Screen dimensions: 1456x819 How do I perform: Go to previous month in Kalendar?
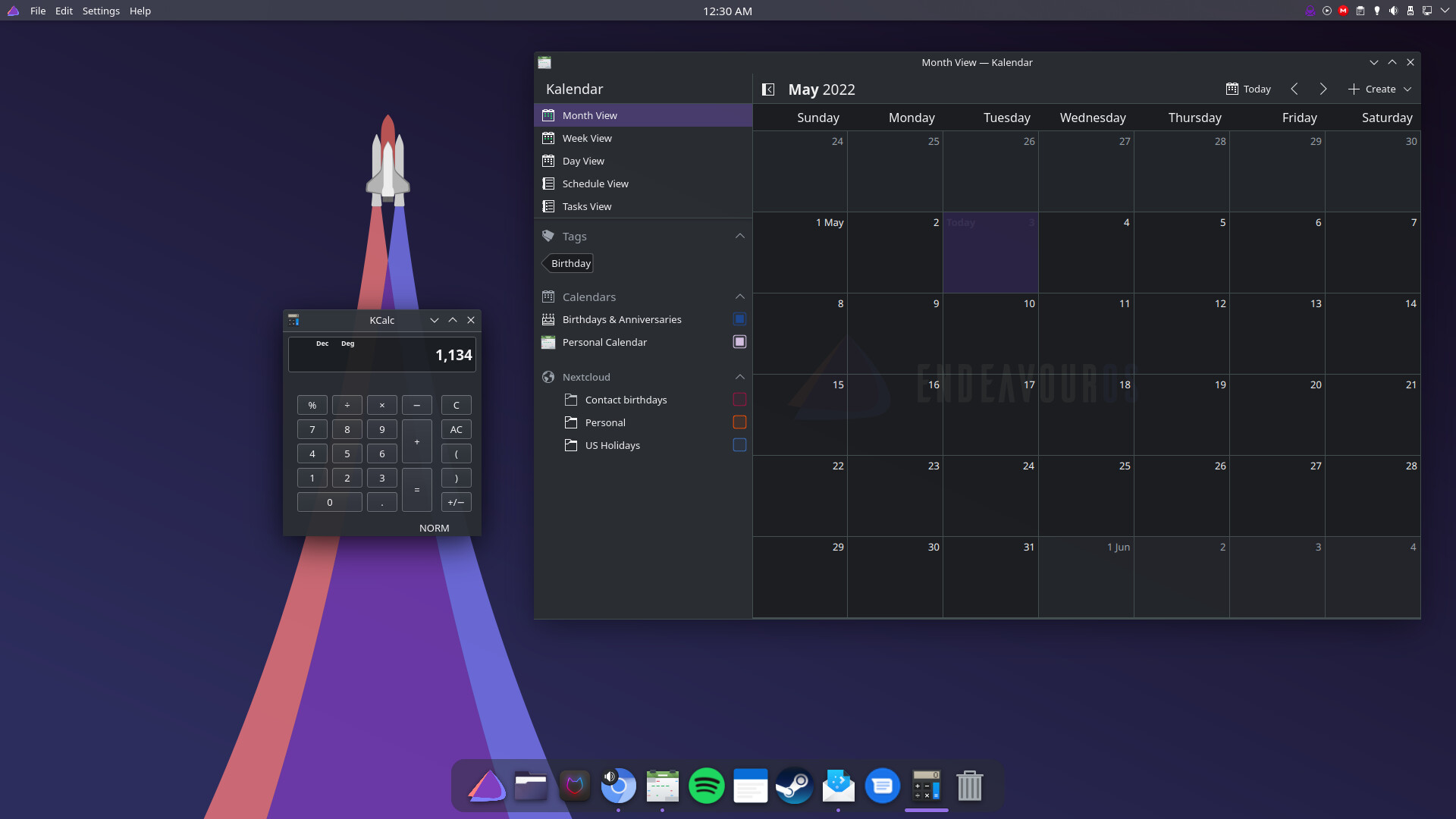pyautogui.click(x=1294, y=89)
